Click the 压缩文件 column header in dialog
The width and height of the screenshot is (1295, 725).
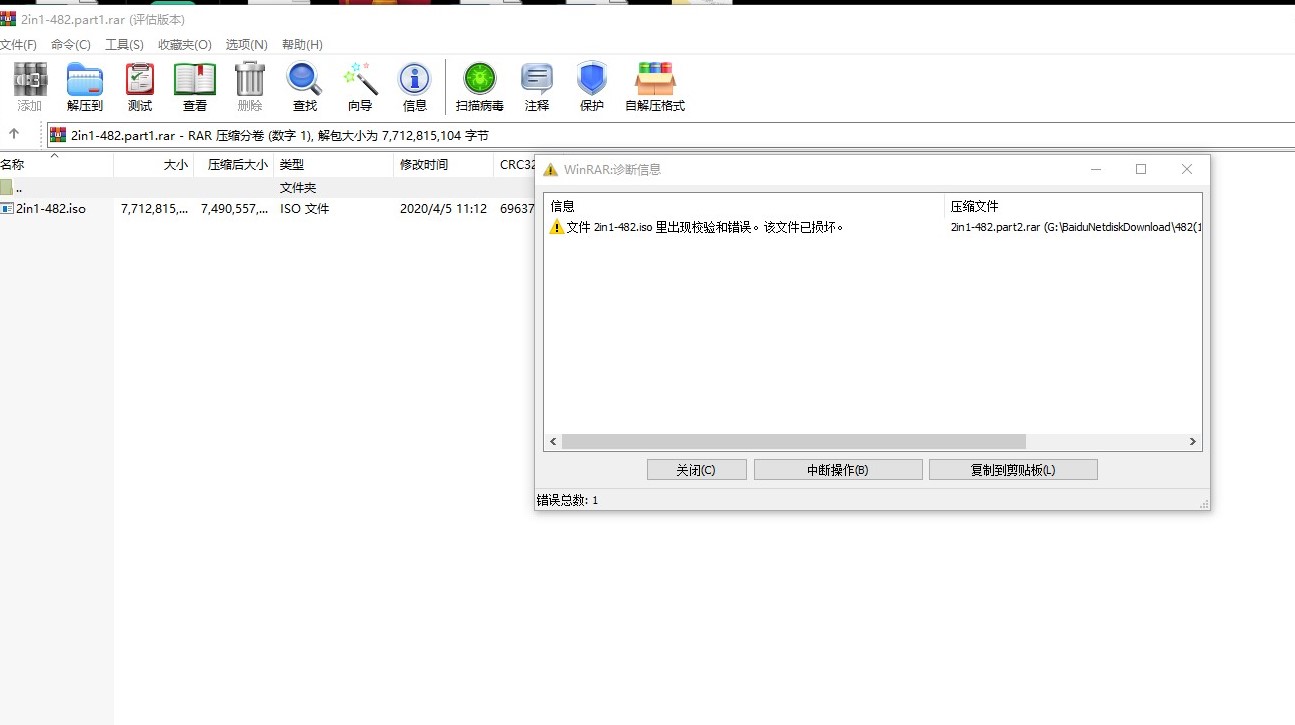pyautogui.click(x=1073, y=206)
